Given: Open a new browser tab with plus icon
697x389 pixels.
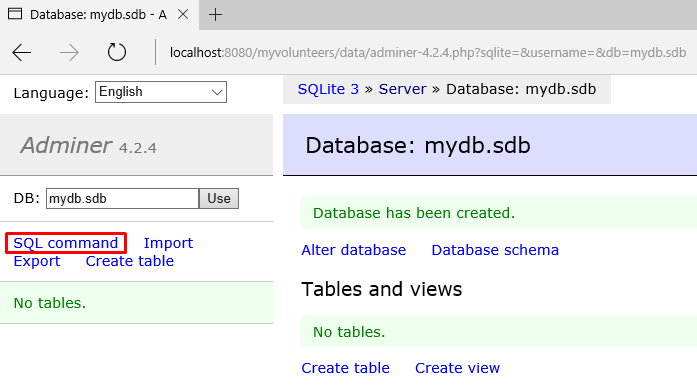Looking at the screenshot, I should [x=216, y=15].
